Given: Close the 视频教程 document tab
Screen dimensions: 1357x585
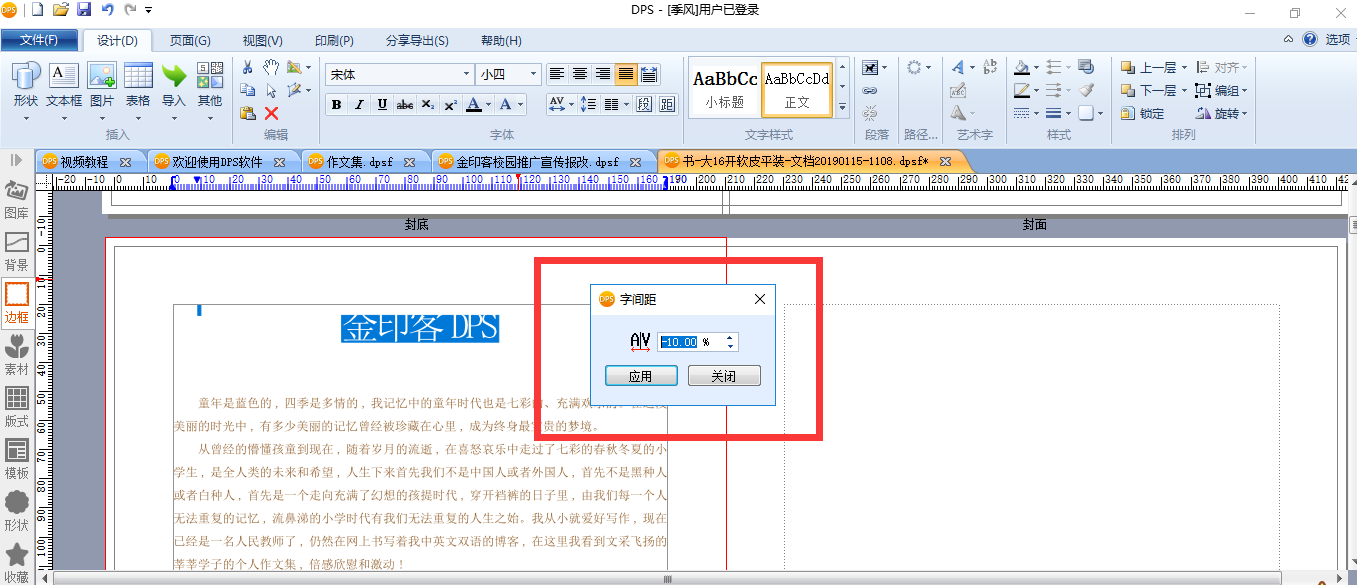Looking at the screenshot, I should tap(125, 162).
